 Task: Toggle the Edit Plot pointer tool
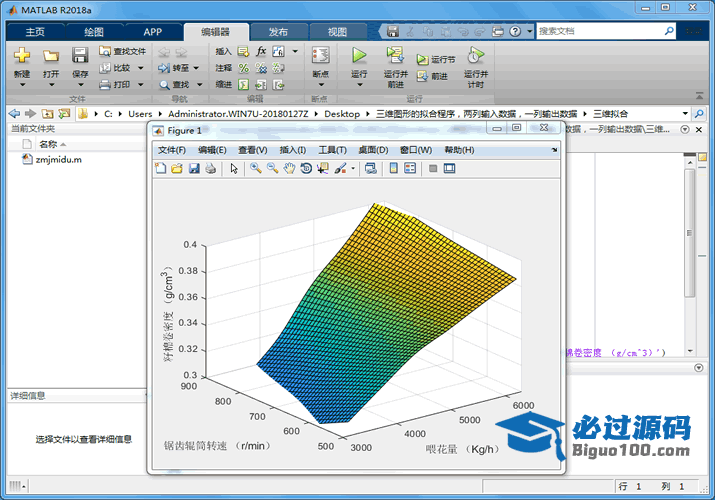pos(234,168)
